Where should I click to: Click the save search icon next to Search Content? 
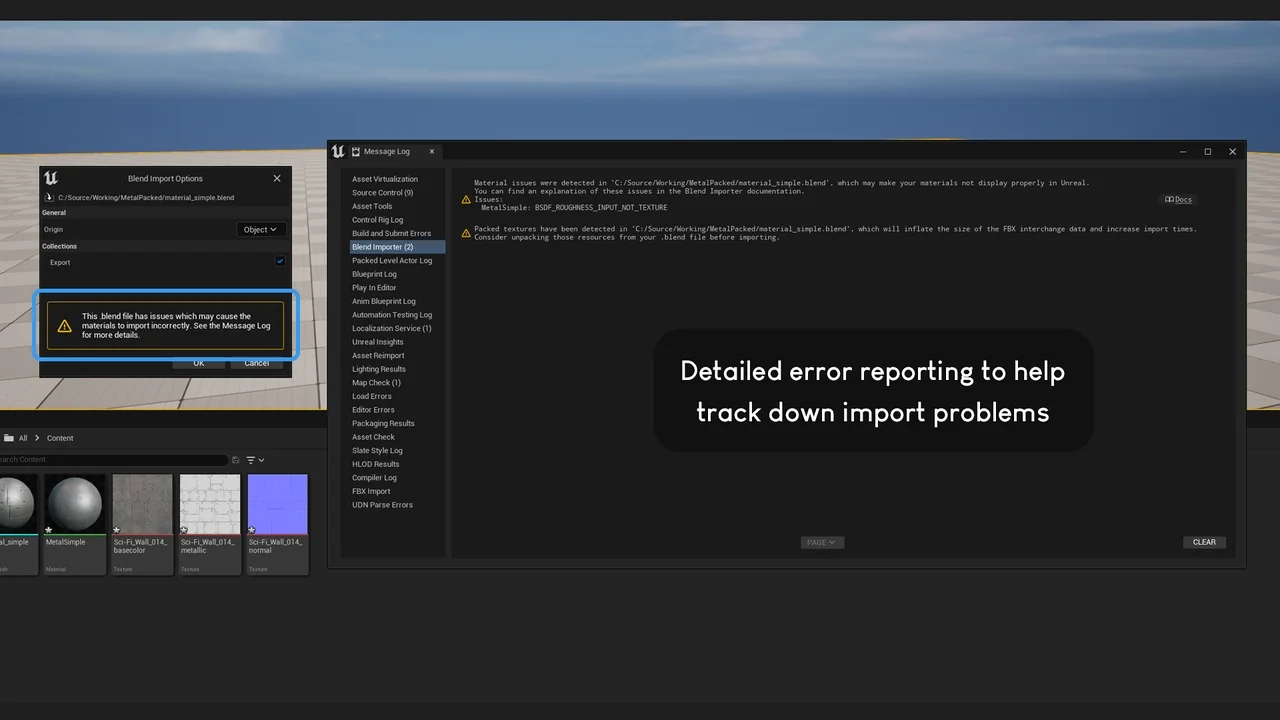point(236,460)
